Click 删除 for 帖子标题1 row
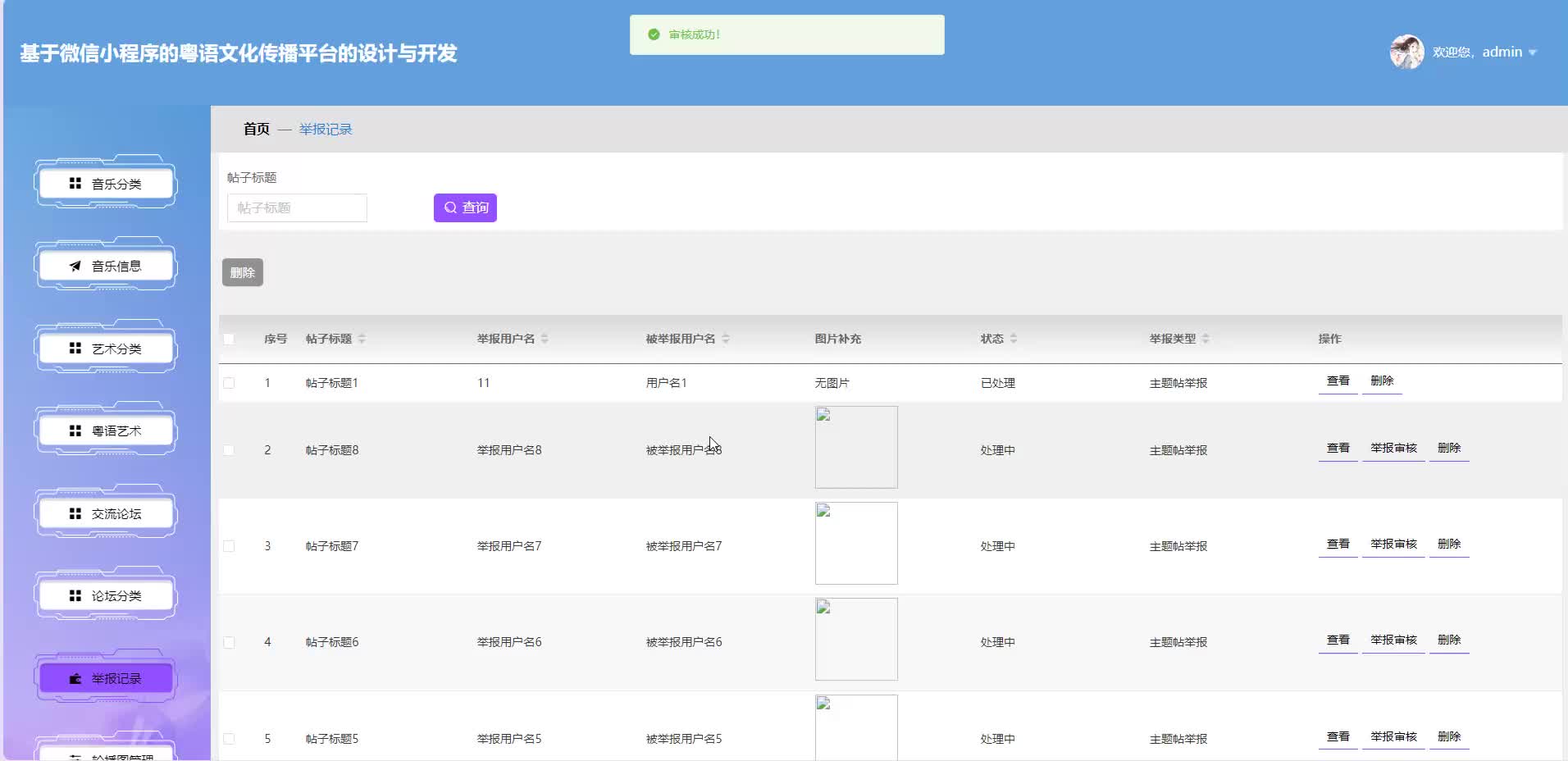Viewport: 1568px width, 761px height. (1382, 381)
